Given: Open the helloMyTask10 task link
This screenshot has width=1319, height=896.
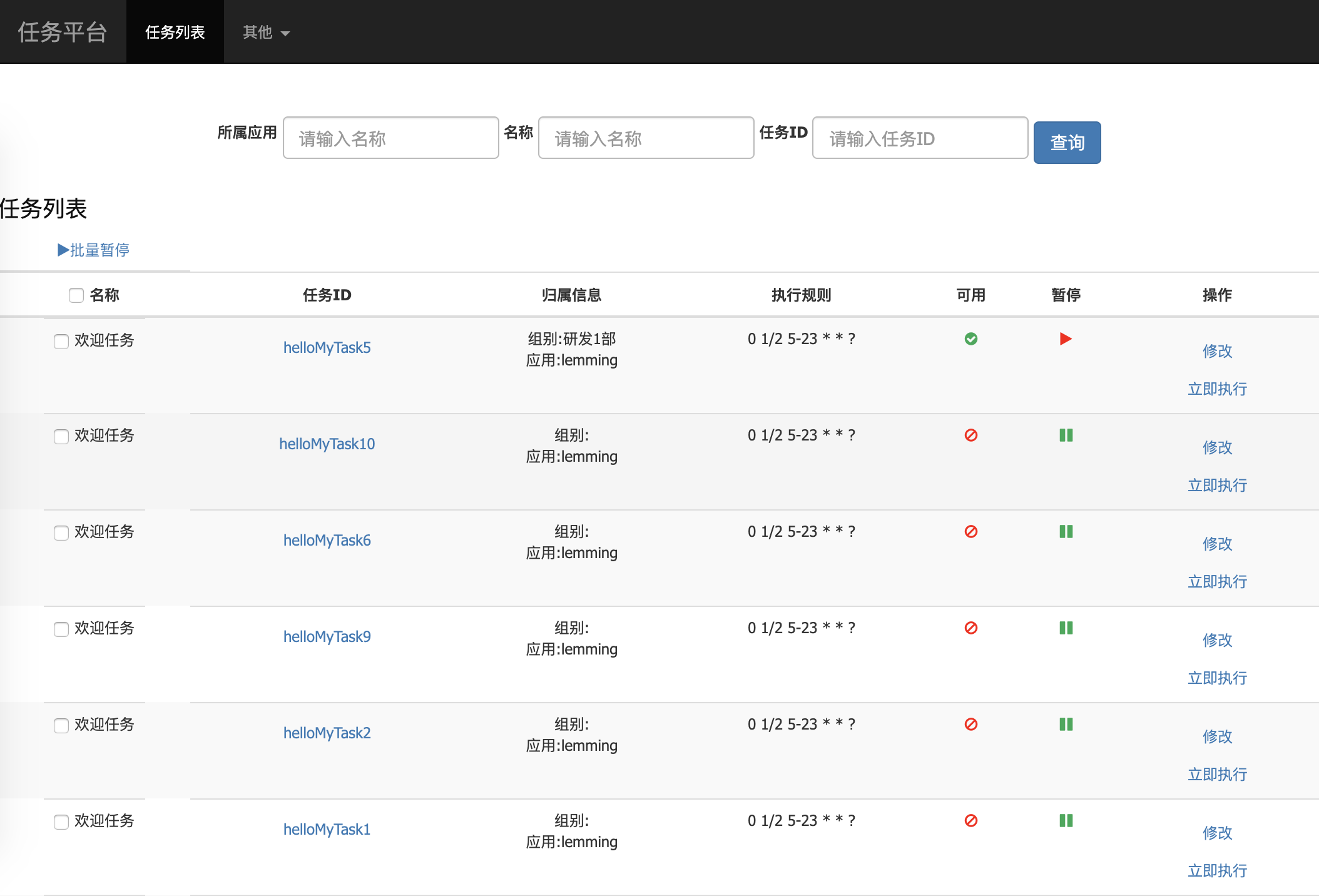Looking at the screenshot, I should pyautogui.click(x=327, y=444).
